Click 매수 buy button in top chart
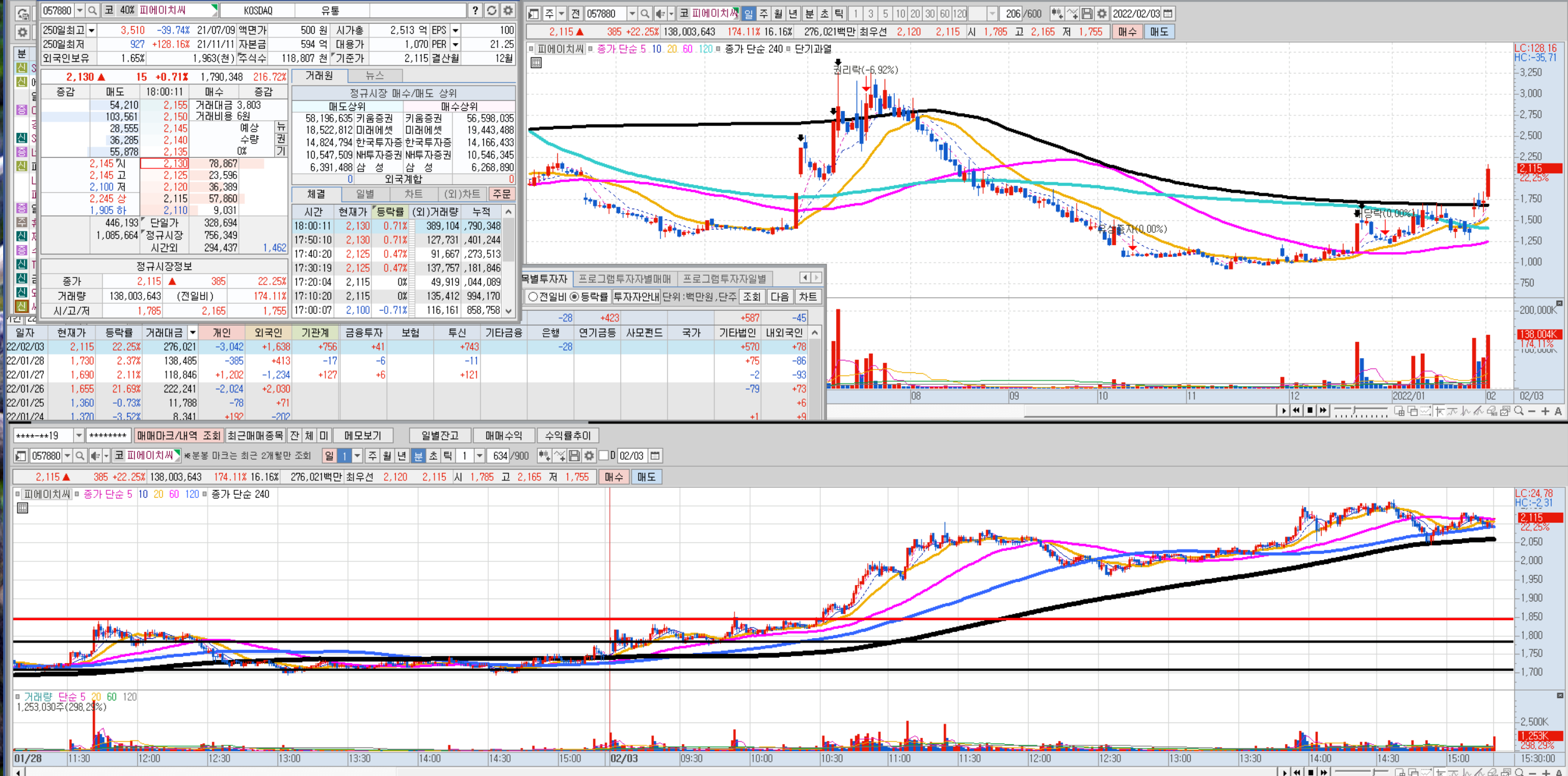Image resolution: width=1568 pixels, height=776 pixels. click(1127, 32)
